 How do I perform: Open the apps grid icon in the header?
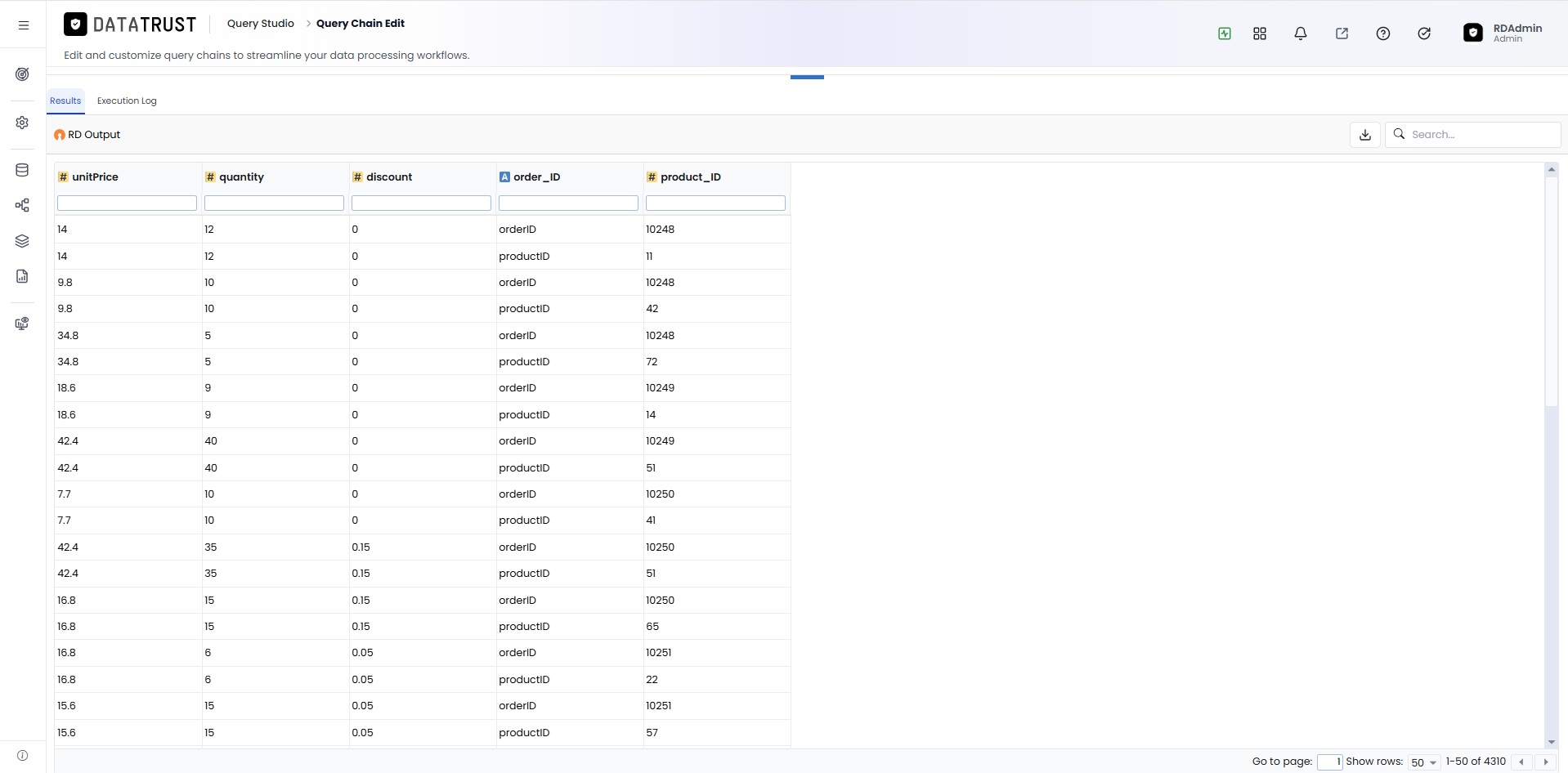1260,34
